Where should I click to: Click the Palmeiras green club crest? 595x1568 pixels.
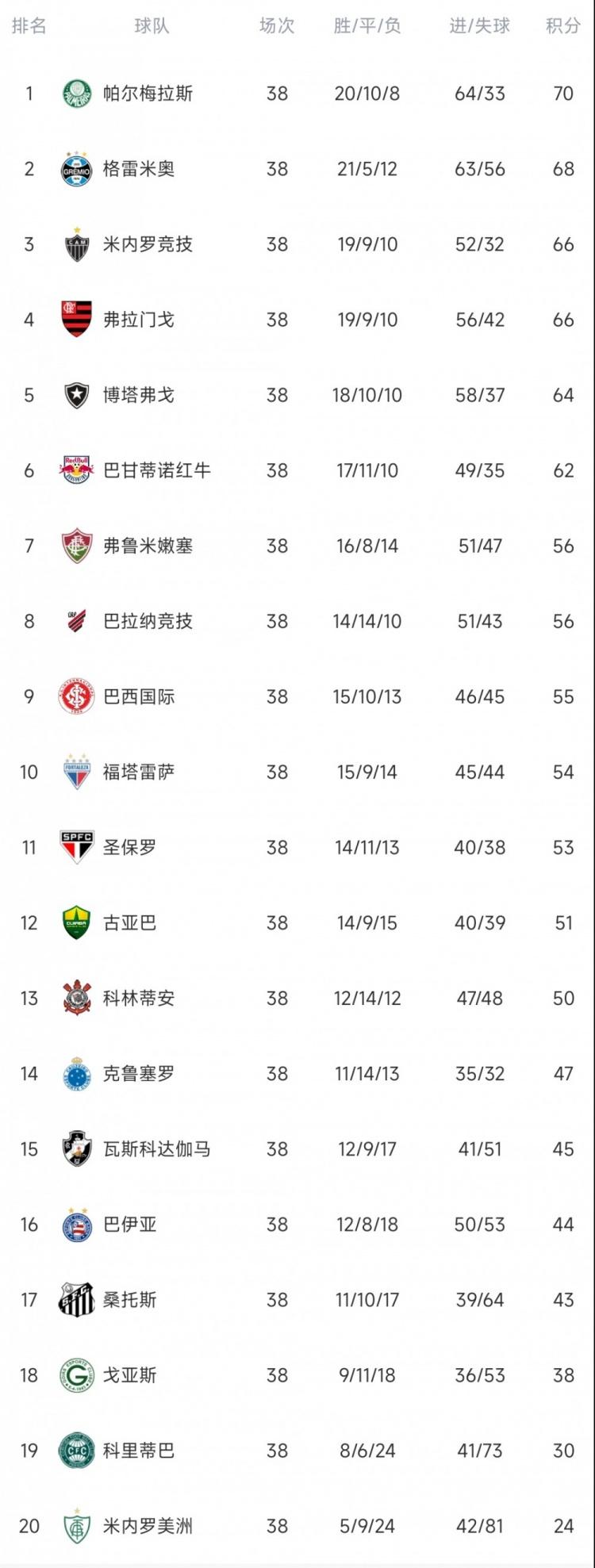(77, 94)
